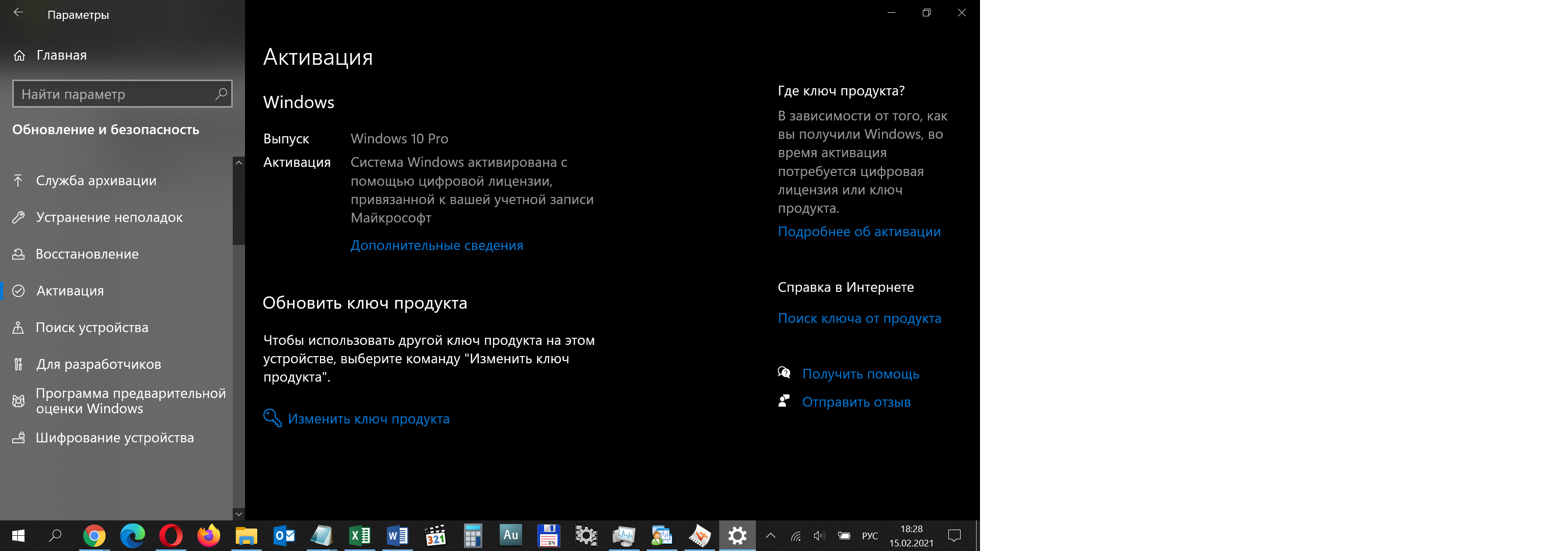
Task: Open the Windows Start menu
Action: 18,536
